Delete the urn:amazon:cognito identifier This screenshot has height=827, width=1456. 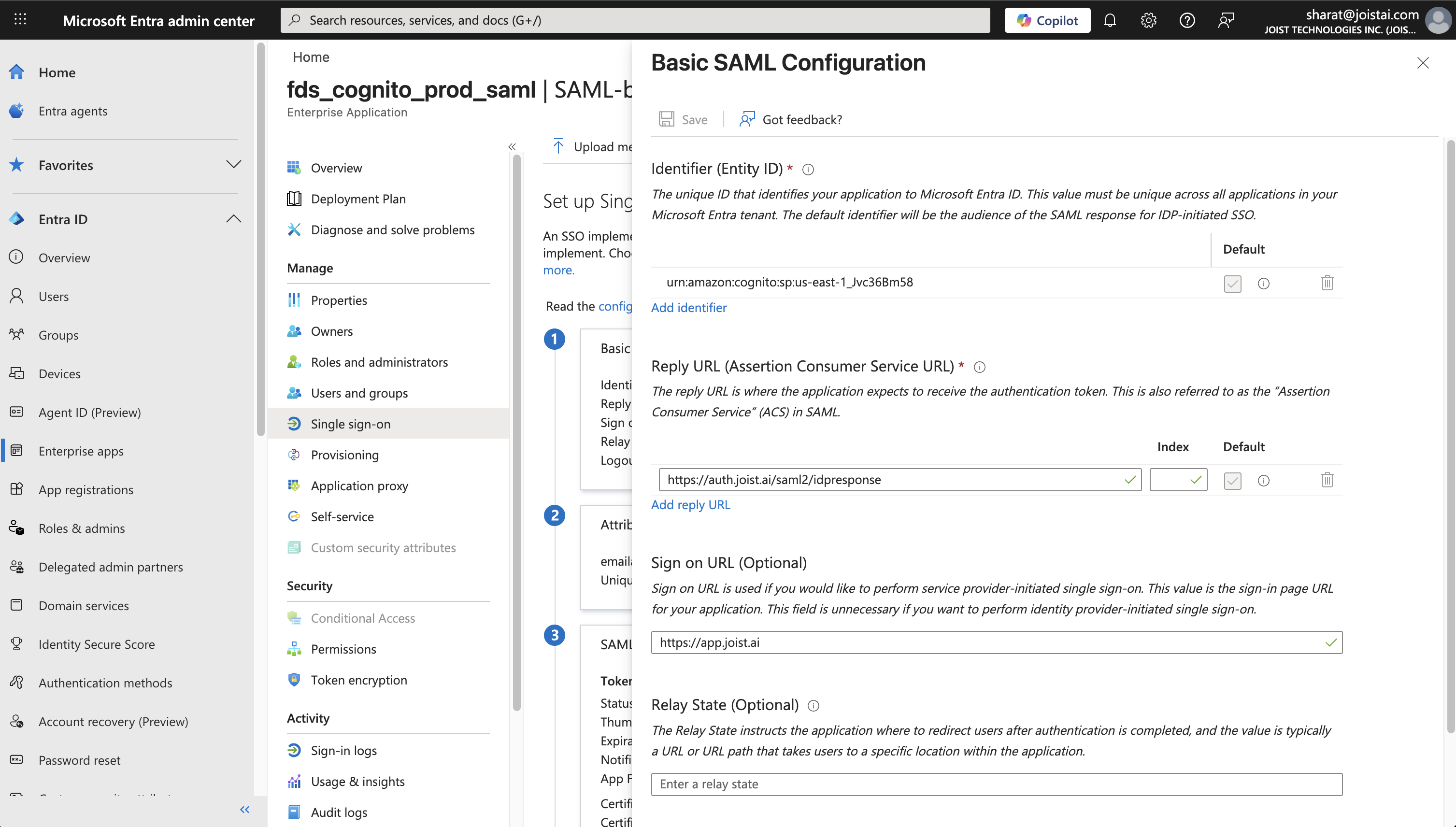coord(1327,282)
